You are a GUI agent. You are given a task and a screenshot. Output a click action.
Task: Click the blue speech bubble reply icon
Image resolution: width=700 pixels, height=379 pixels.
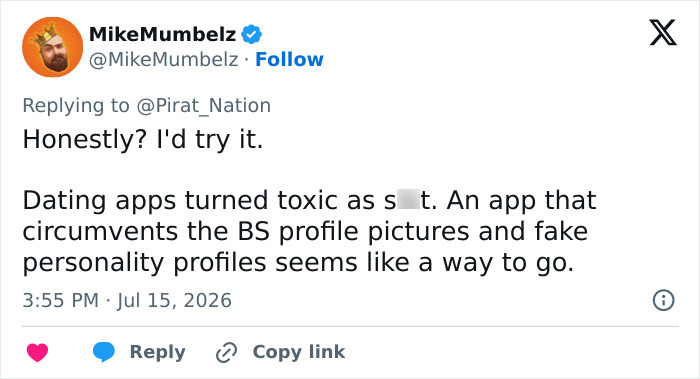click(x=104, y=352)
